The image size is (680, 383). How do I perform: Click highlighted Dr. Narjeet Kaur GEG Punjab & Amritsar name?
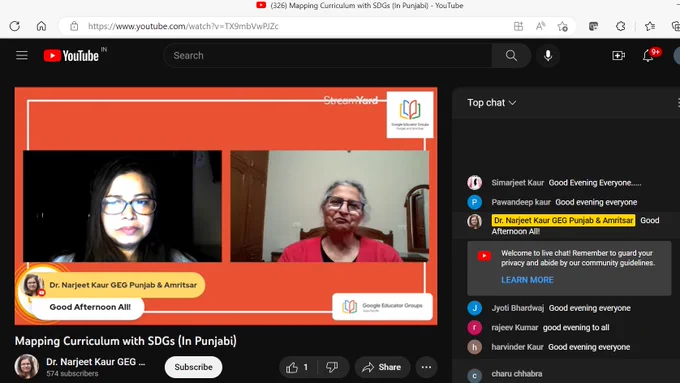point(563,220)
